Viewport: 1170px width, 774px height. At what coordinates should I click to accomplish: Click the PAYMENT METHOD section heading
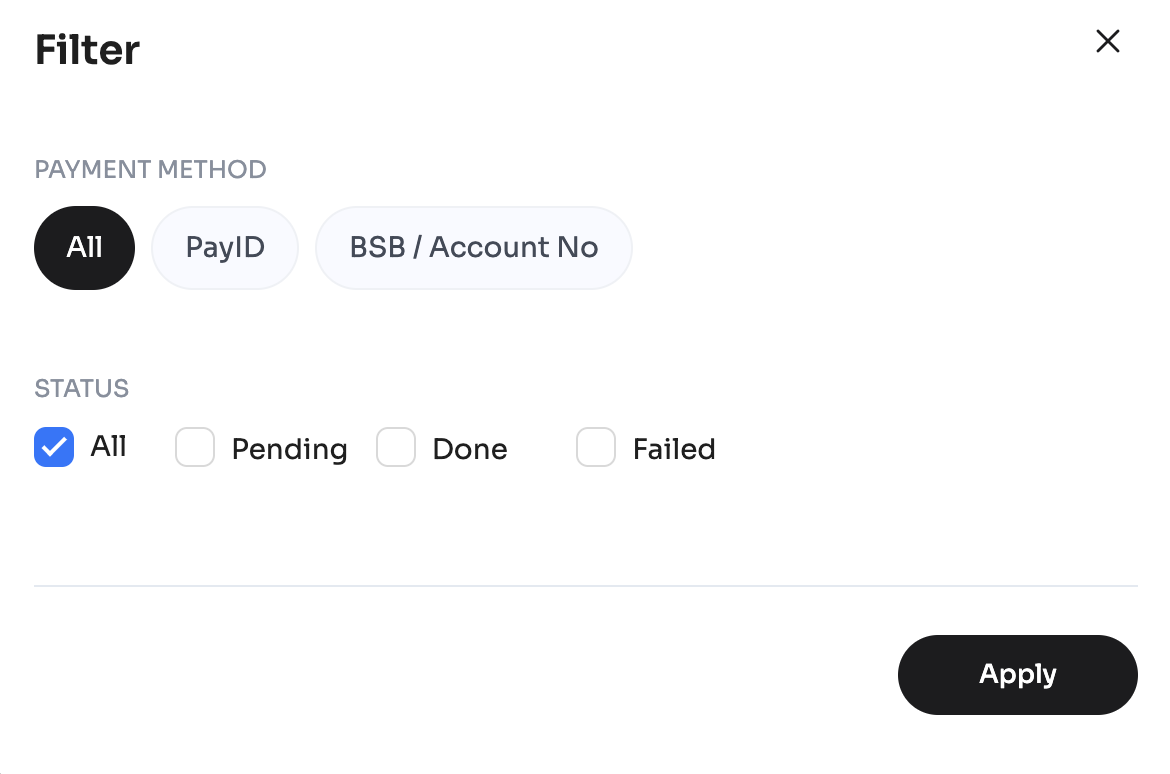pos(150,169)
